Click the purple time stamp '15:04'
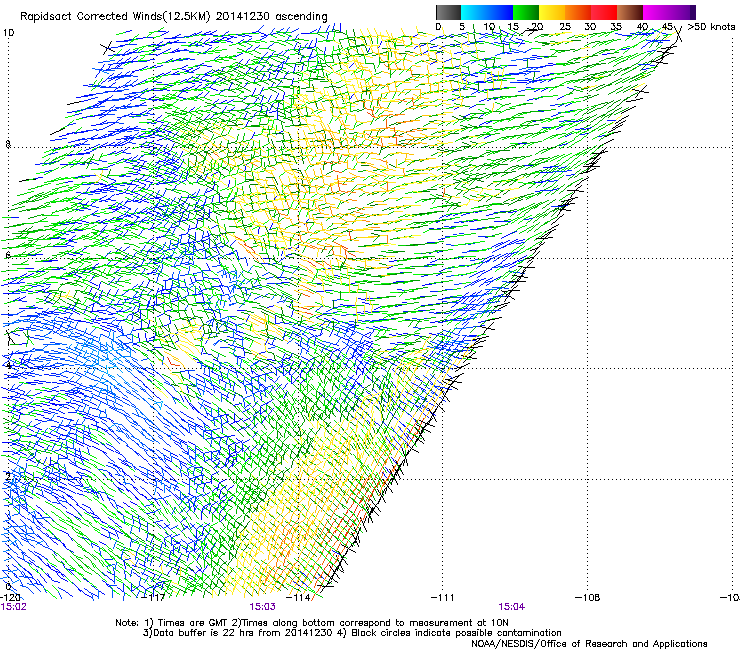 tap(512, 607)
